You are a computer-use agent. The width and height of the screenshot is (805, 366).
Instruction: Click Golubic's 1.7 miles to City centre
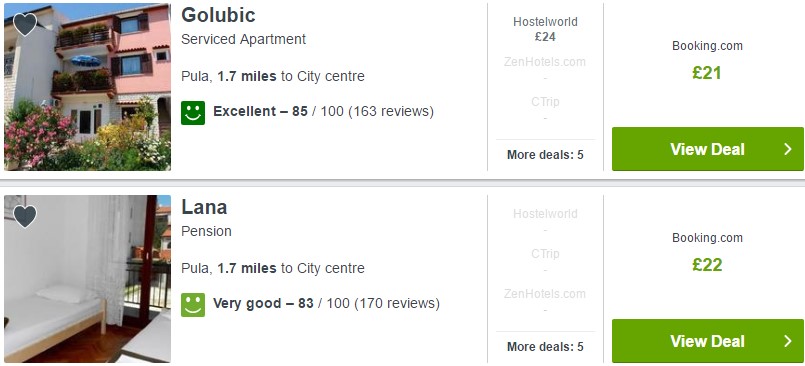click(291, 76)
